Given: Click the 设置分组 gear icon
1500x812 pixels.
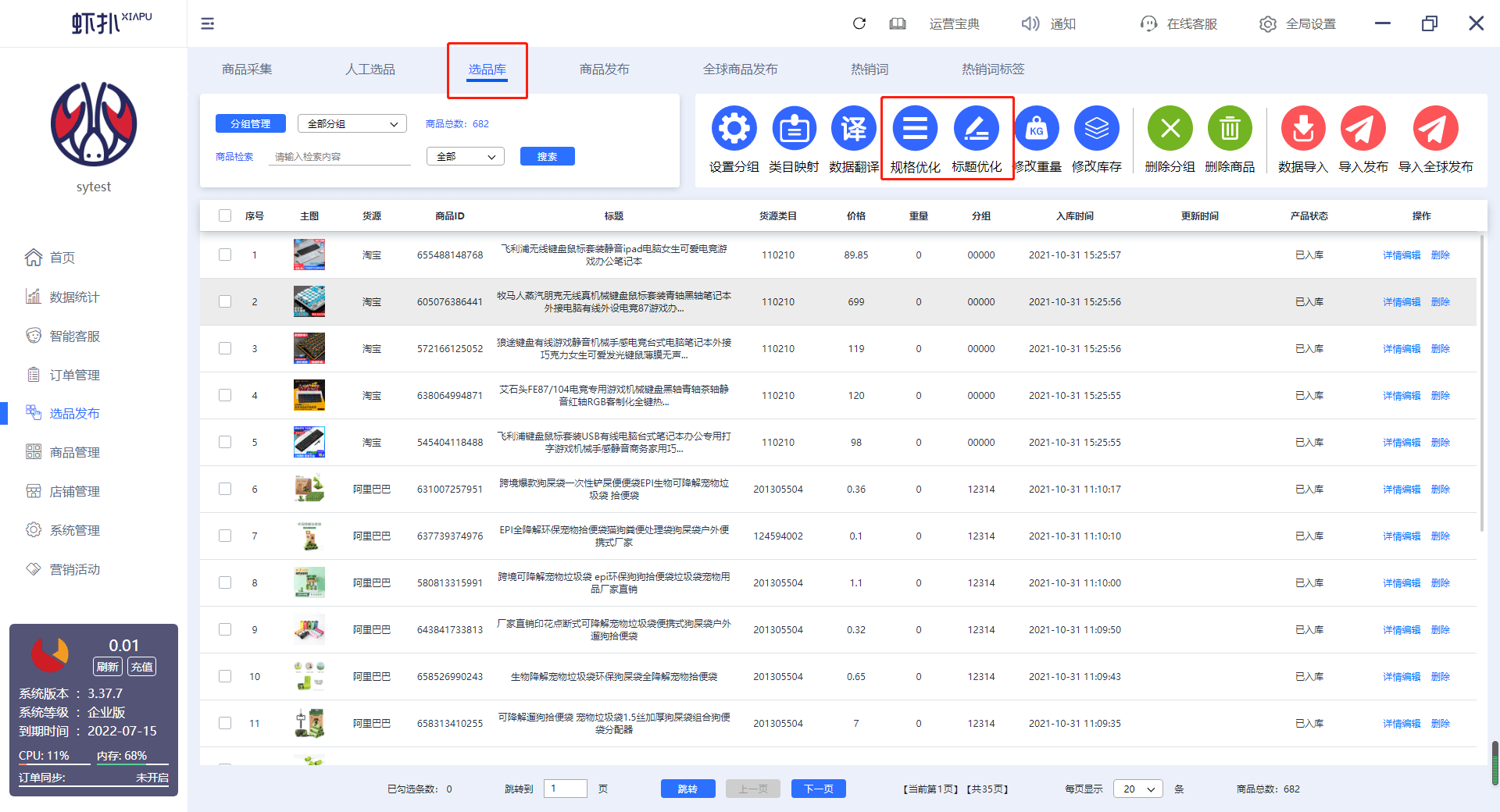Looking at the screenshot, I should pyautogui.click(x=734, y=128).
